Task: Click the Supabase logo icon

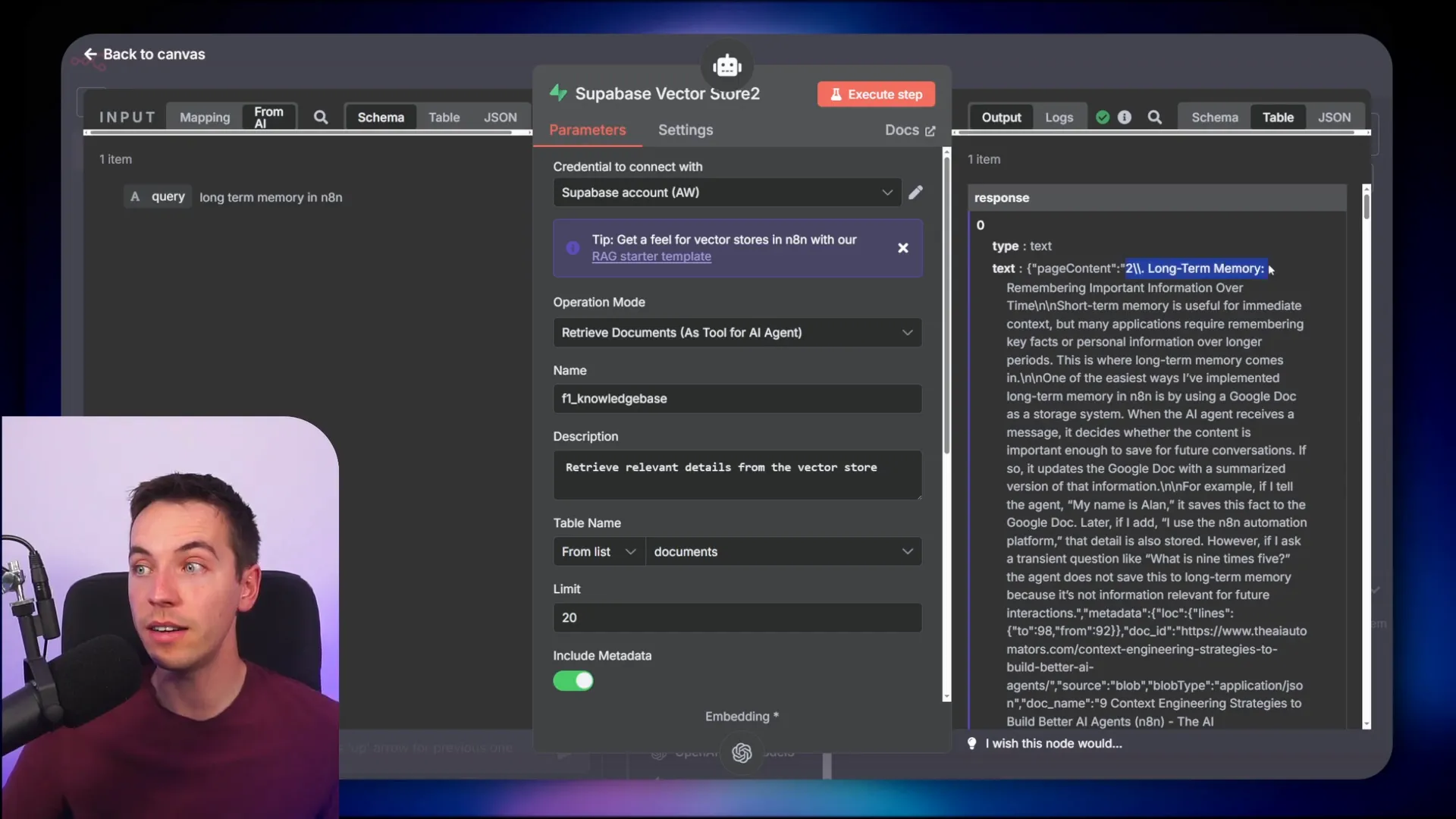Action: 558,93
